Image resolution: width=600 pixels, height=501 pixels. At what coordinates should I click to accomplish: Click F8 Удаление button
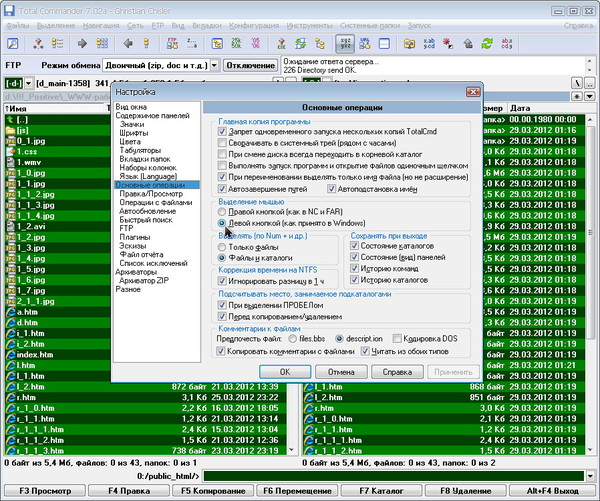[466, 491]
